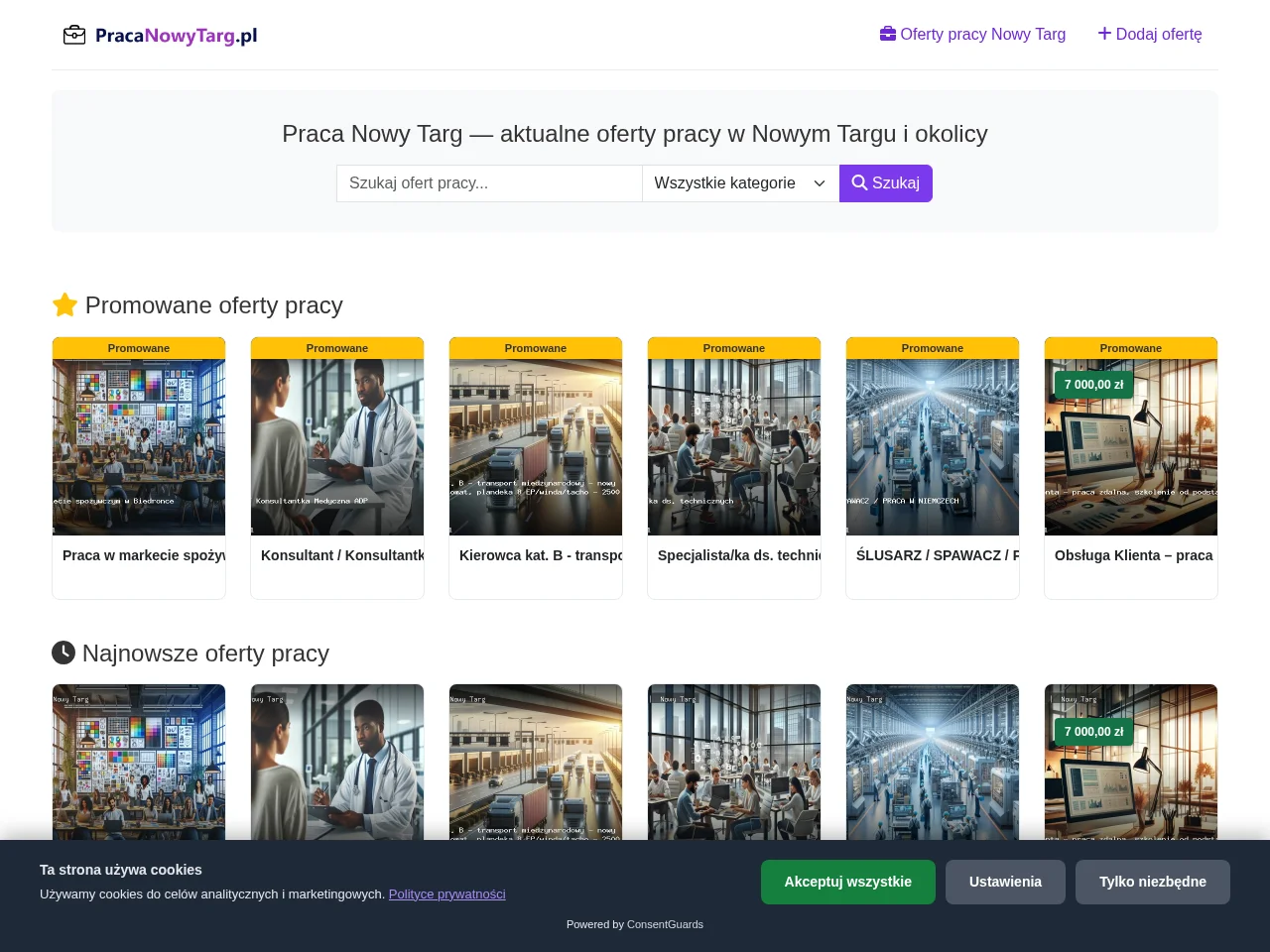The width and height of the screenshot is (1270, 952).
Task: Open promoted Specjalista ds. technicznych image
Action: [734, 447]
